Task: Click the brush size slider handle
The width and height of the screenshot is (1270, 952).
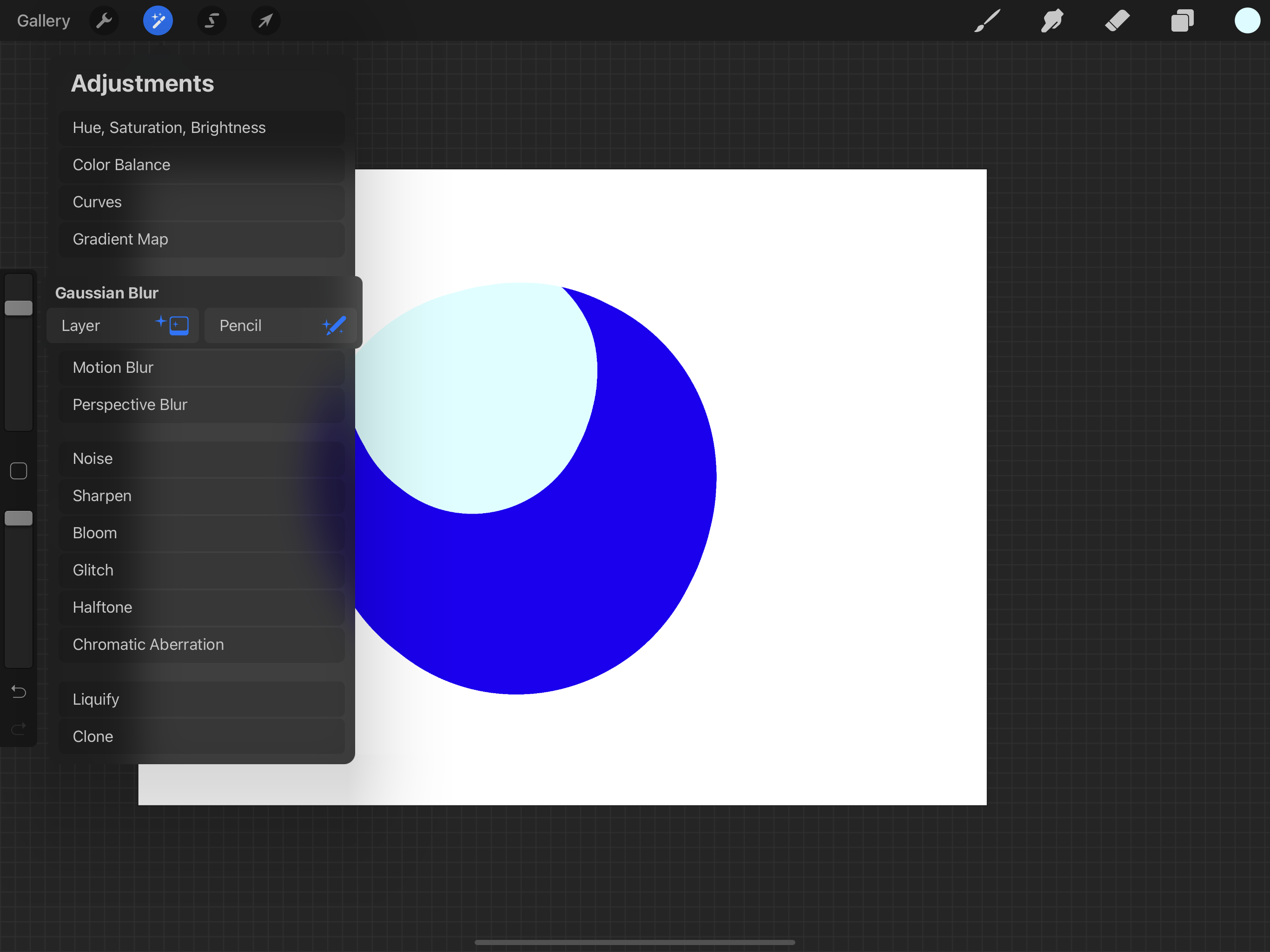Action: point(19,308)
